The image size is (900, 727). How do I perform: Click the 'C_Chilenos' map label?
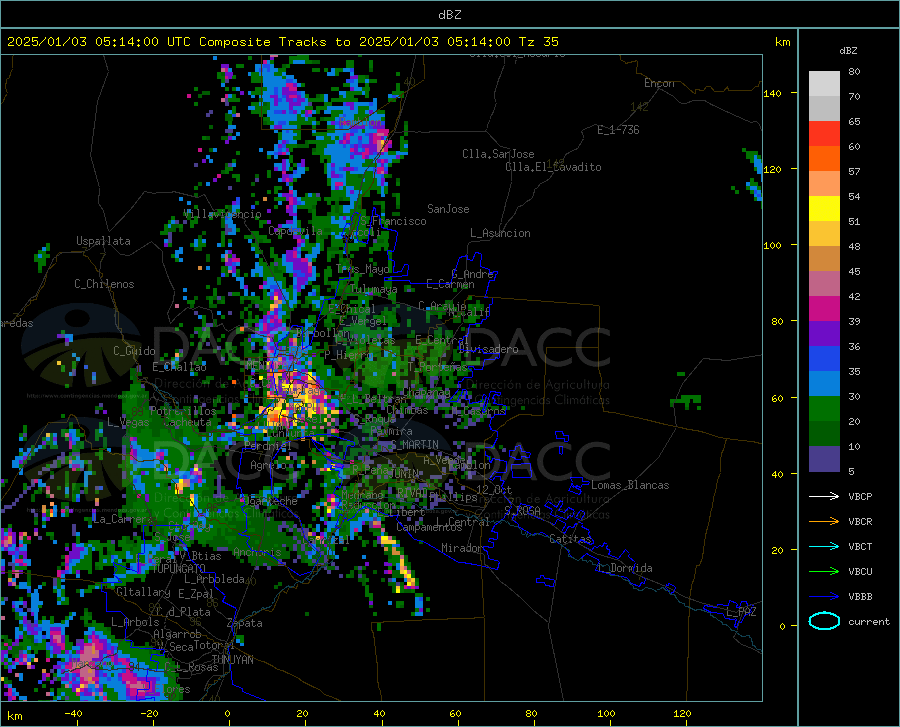pyautogui.click(x=104, y=284)
